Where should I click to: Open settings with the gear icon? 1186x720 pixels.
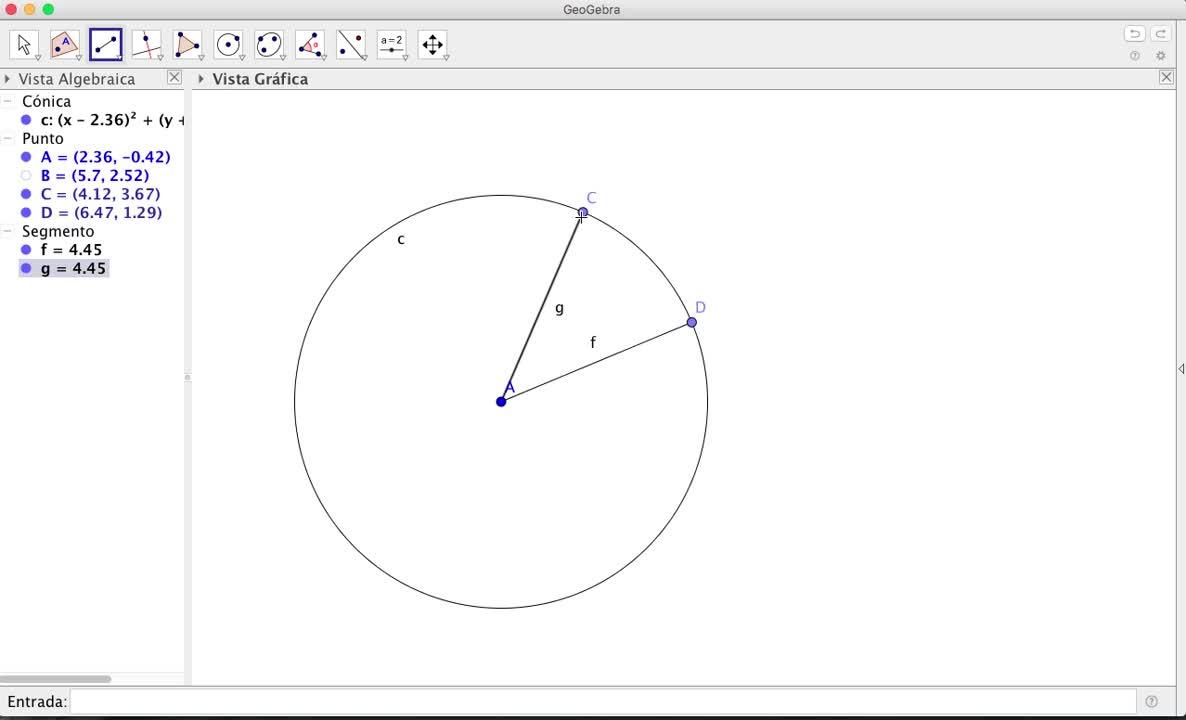[x=1160, y=56]
